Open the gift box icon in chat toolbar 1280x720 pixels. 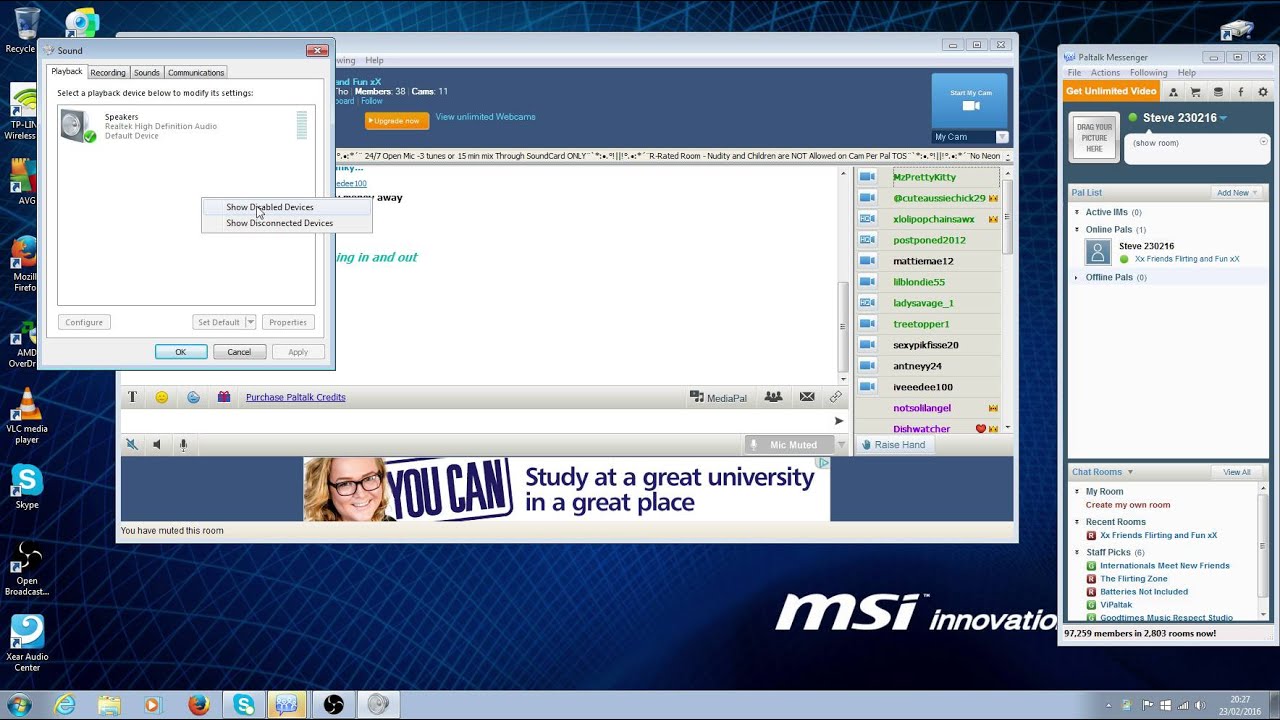[x=224, y=397]
